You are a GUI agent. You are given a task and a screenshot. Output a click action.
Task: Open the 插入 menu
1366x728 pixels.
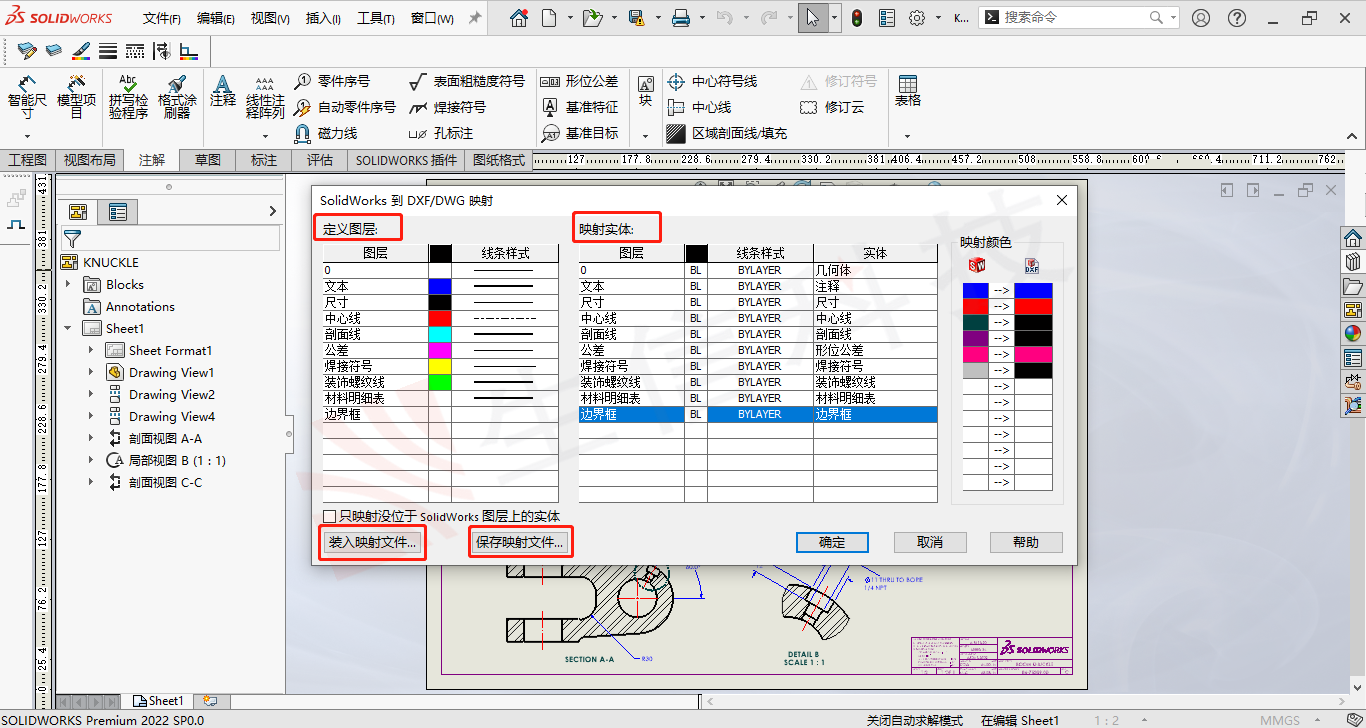(x=324, y=18)
